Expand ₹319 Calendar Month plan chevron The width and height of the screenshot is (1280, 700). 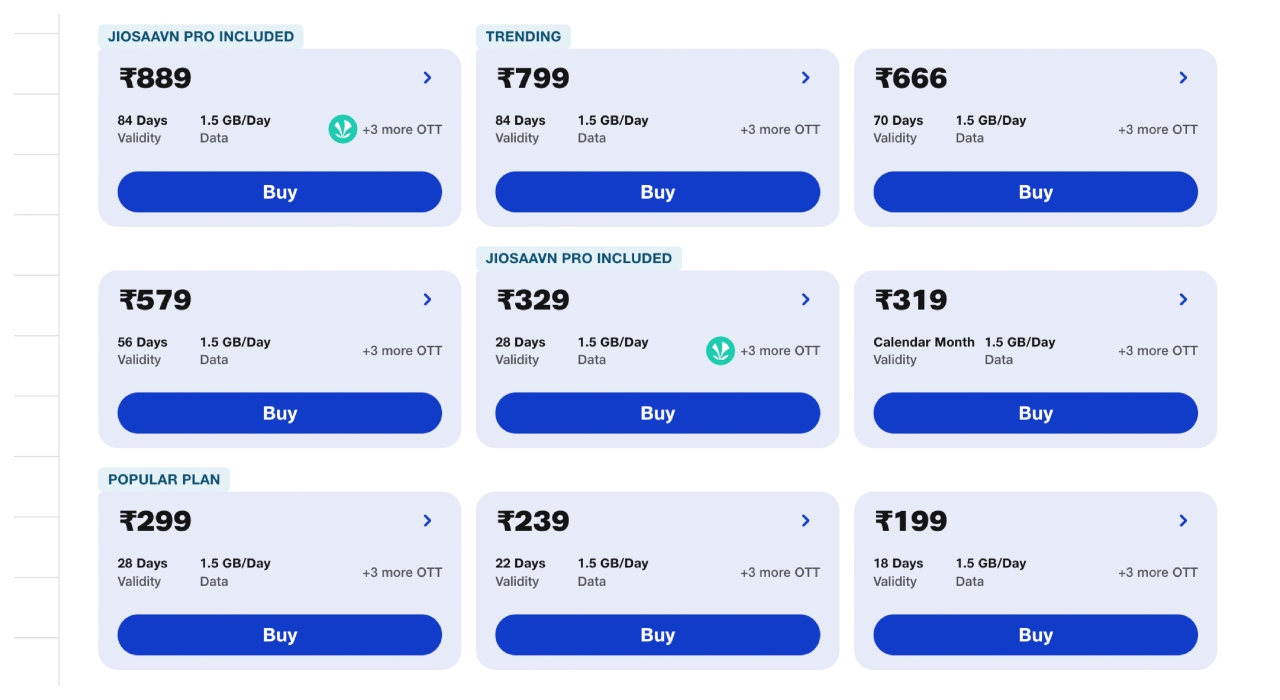(1183, 300)
